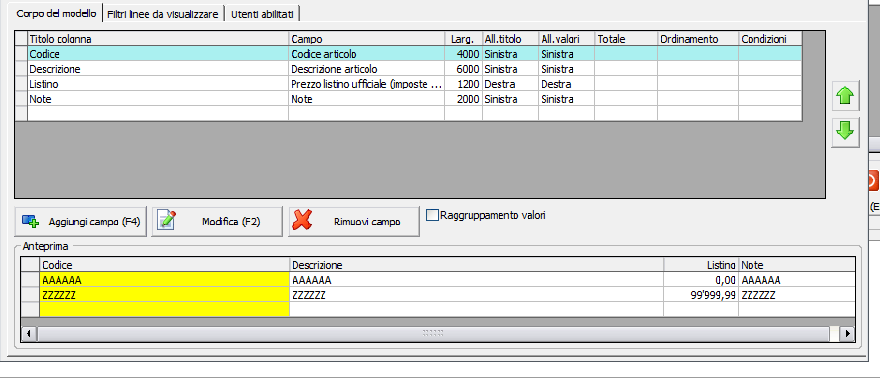Click preview Descrizione column header

click(476, 265)
